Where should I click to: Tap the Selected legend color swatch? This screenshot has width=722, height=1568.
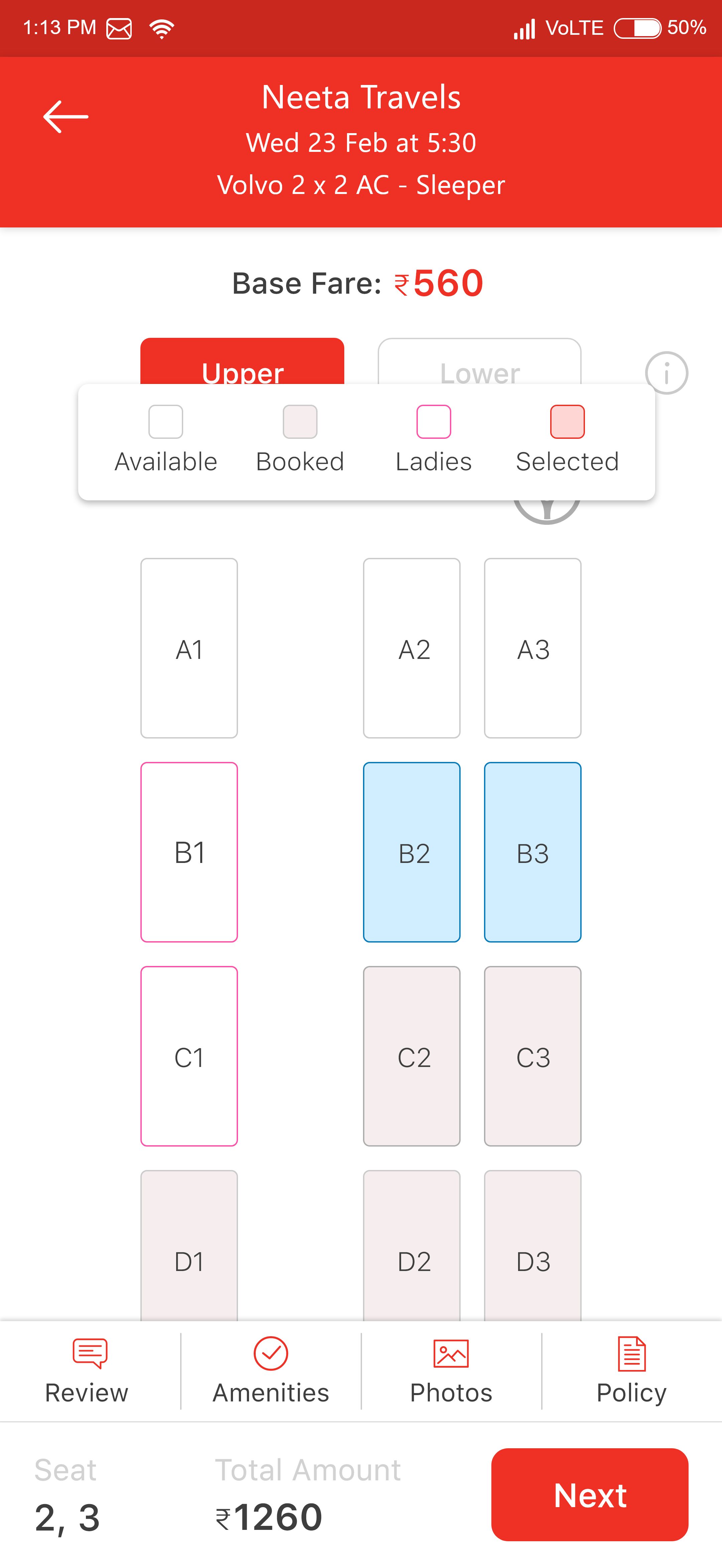(x=567, y=421)
